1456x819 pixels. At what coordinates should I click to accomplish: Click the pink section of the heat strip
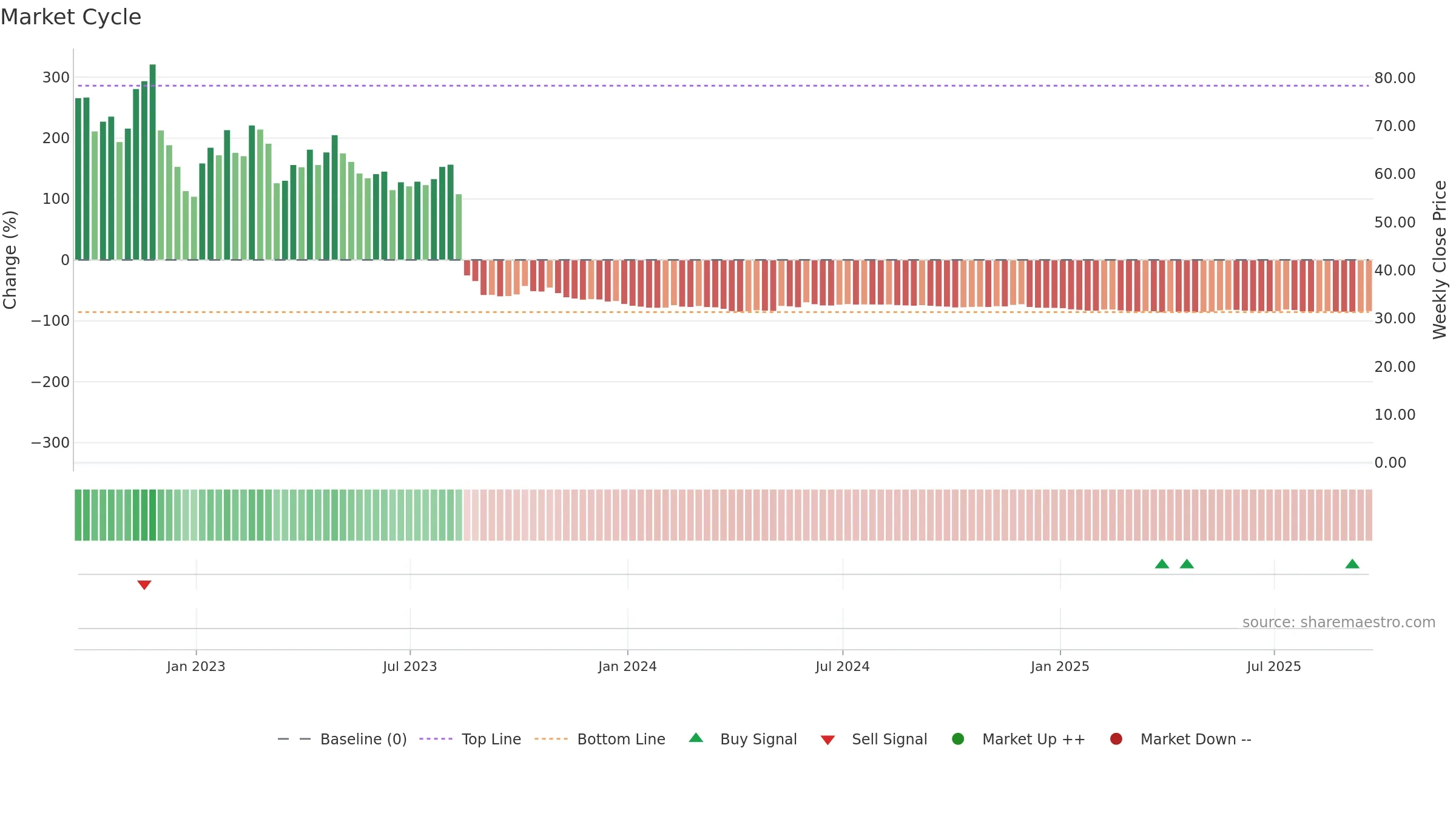[917, 515]
